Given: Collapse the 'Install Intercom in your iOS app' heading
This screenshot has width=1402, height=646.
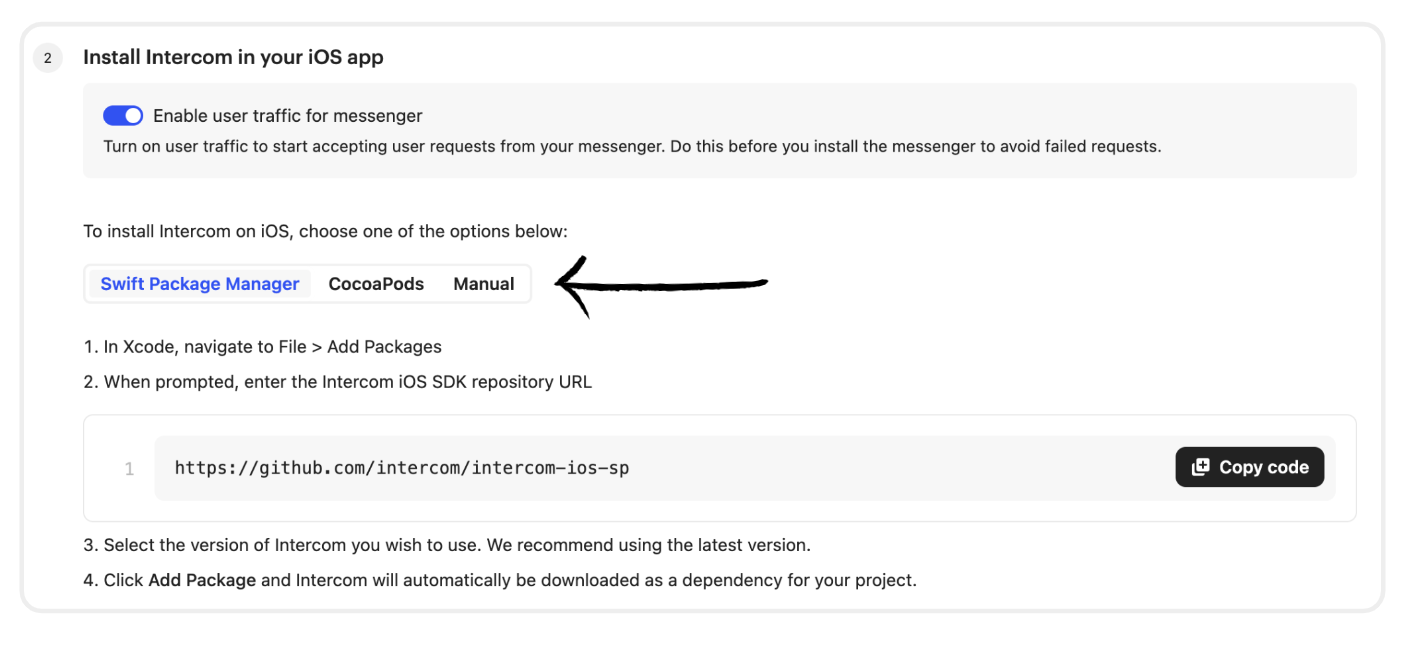Looking at the screenshot, I should tap(233, 57).
